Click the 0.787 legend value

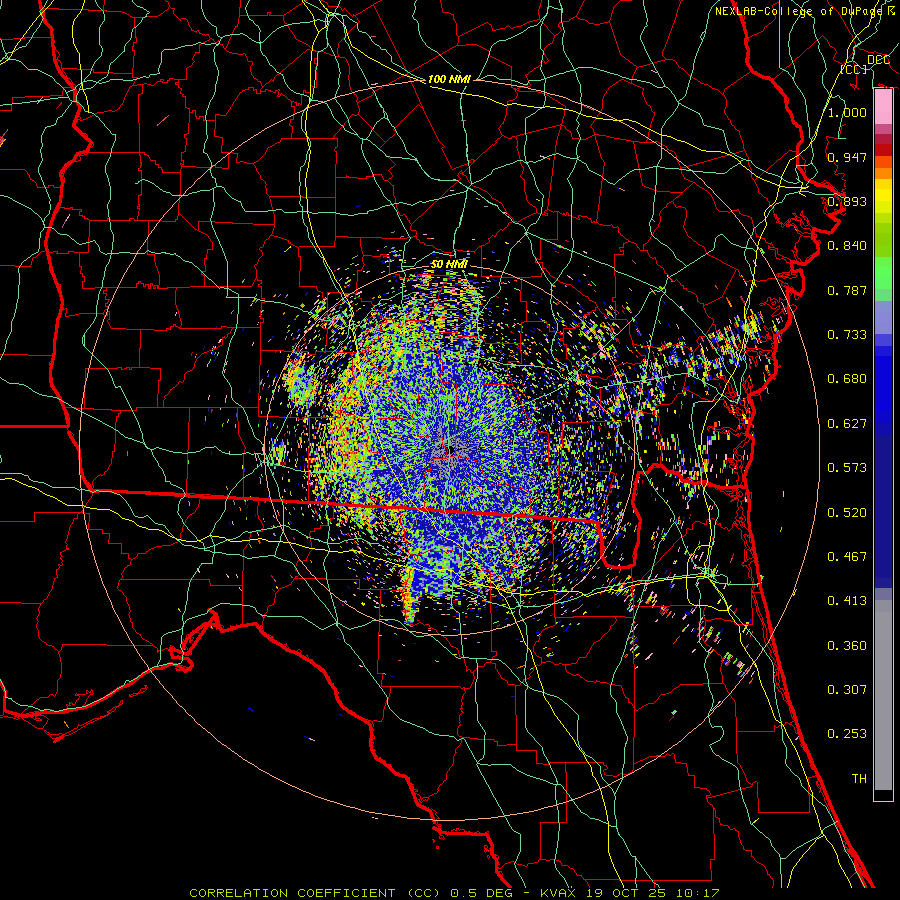[847, 290]
